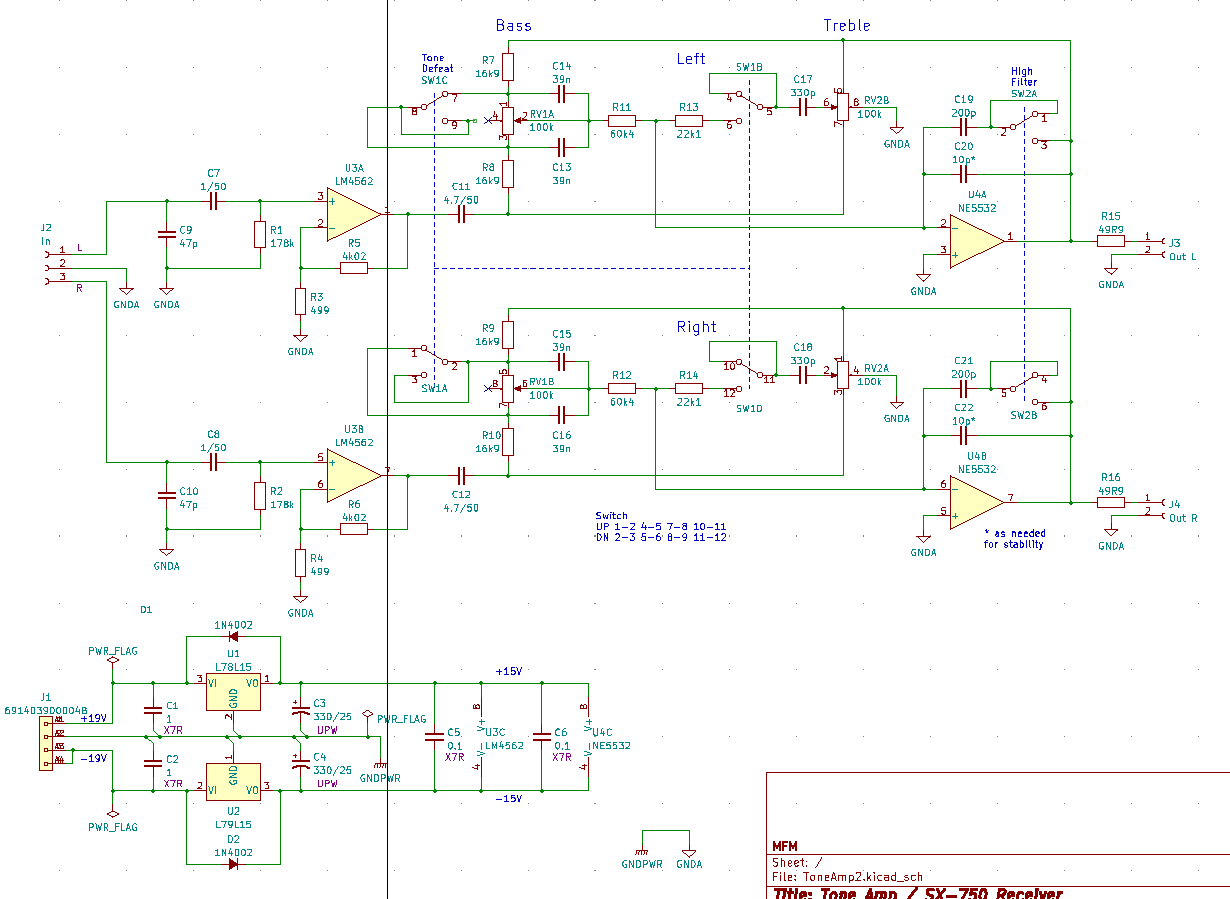Select resistor R5 4k02
The image size is (1230, 899).
[354, 268]
